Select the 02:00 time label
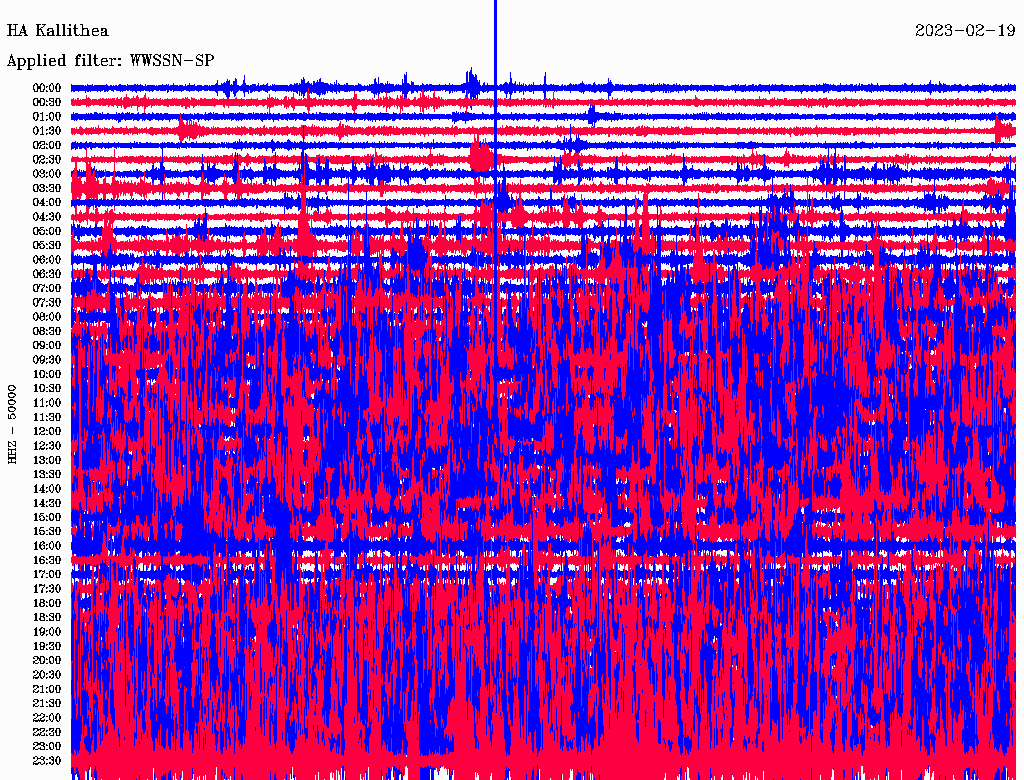Image resolution: width=1024 pixels, height=780 pixels. click(47, 146)
